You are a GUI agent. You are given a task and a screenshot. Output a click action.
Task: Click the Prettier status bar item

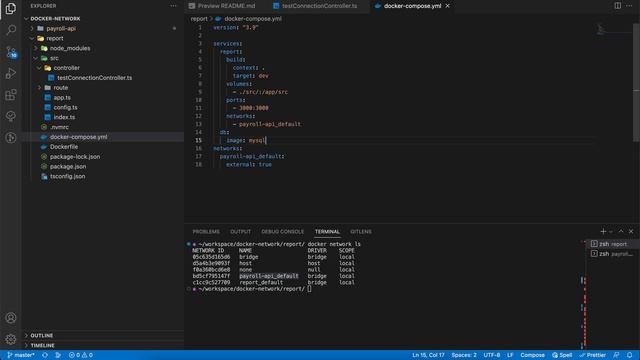coord(592,355)
